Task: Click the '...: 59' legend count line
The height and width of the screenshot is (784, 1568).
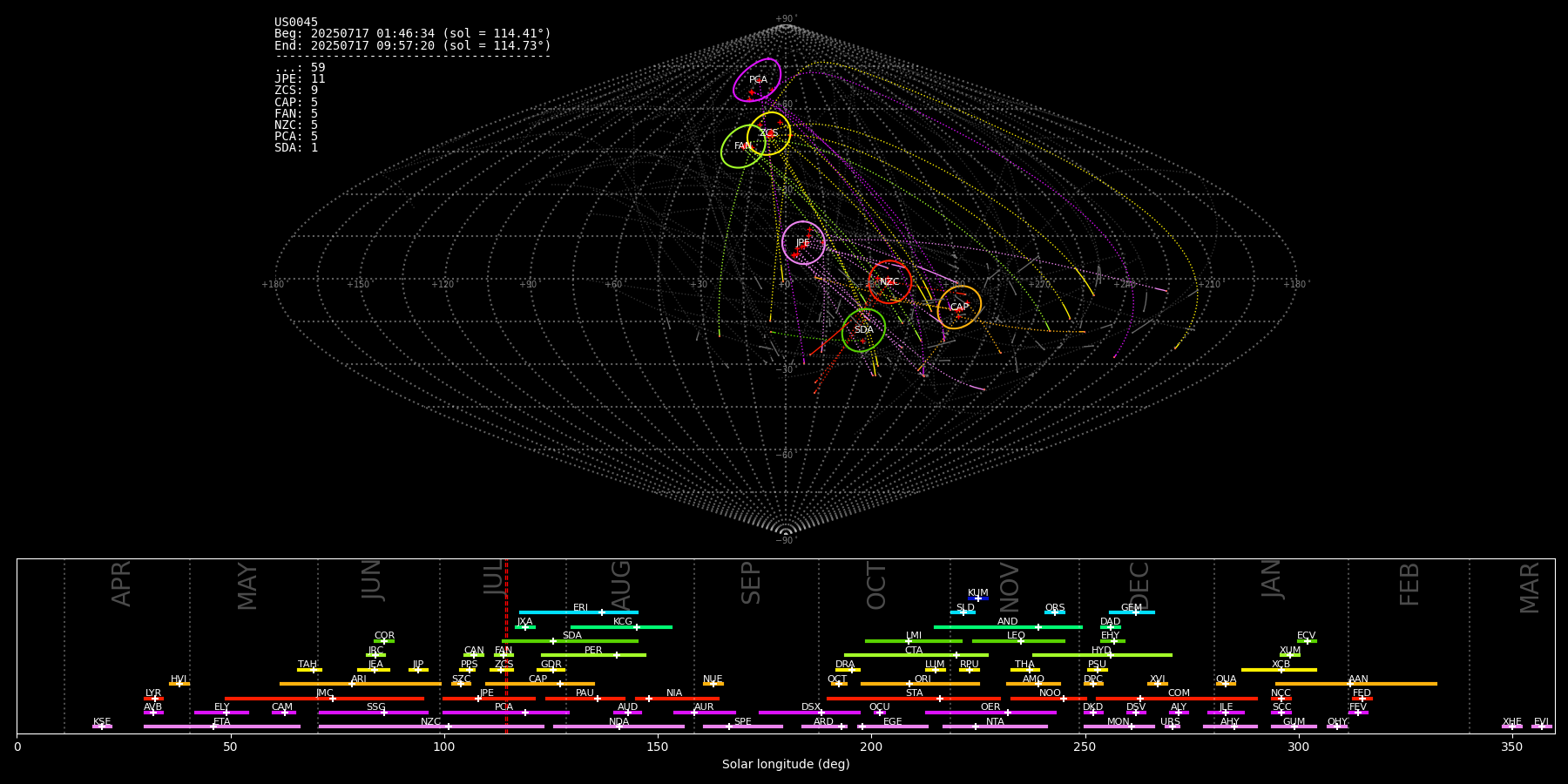Action: point(300,68)
